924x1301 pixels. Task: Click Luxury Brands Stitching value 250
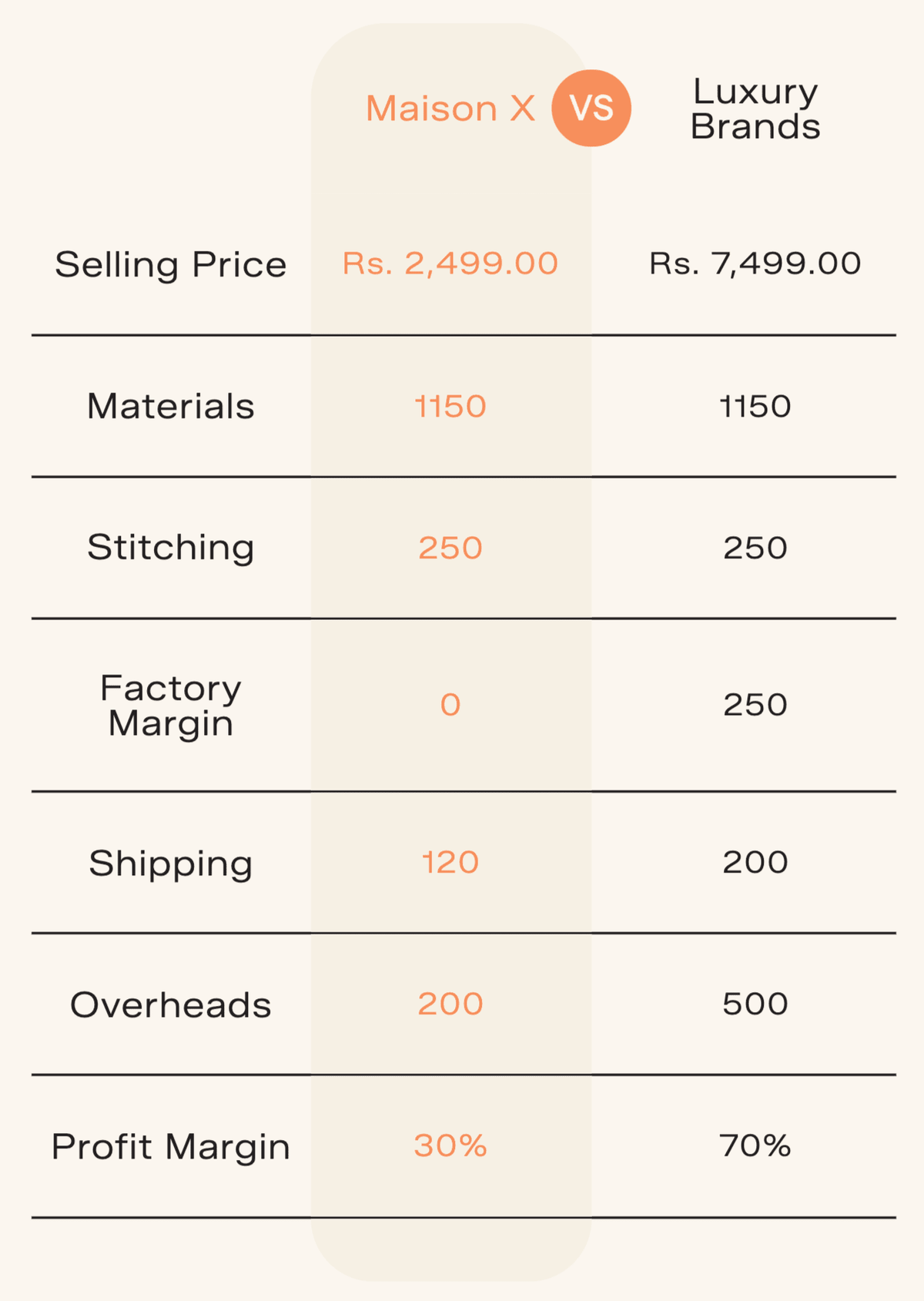click(x=755, y=548)
